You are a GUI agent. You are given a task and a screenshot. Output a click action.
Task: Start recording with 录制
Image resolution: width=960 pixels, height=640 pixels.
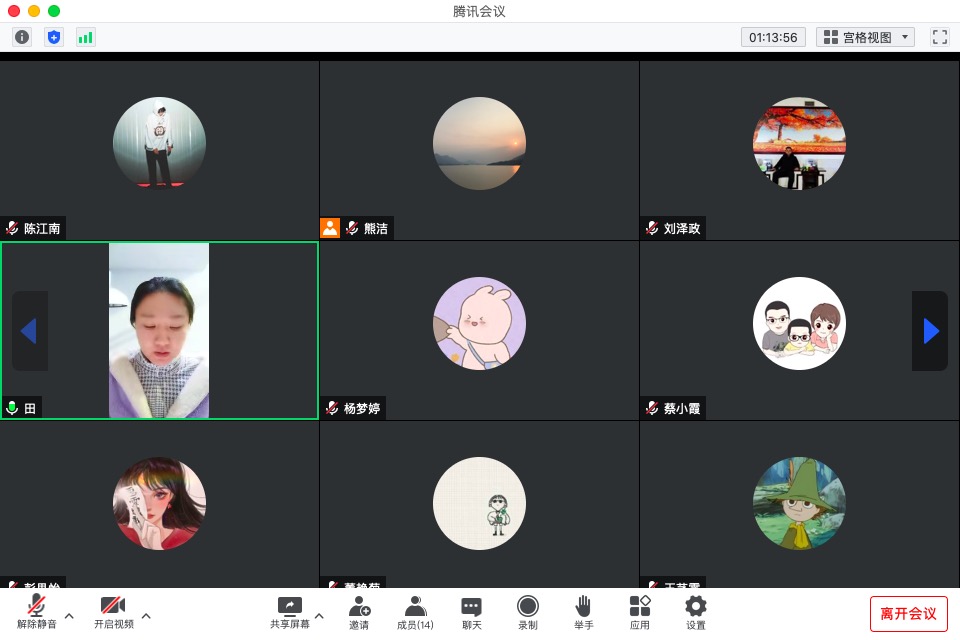click(528, 612)
